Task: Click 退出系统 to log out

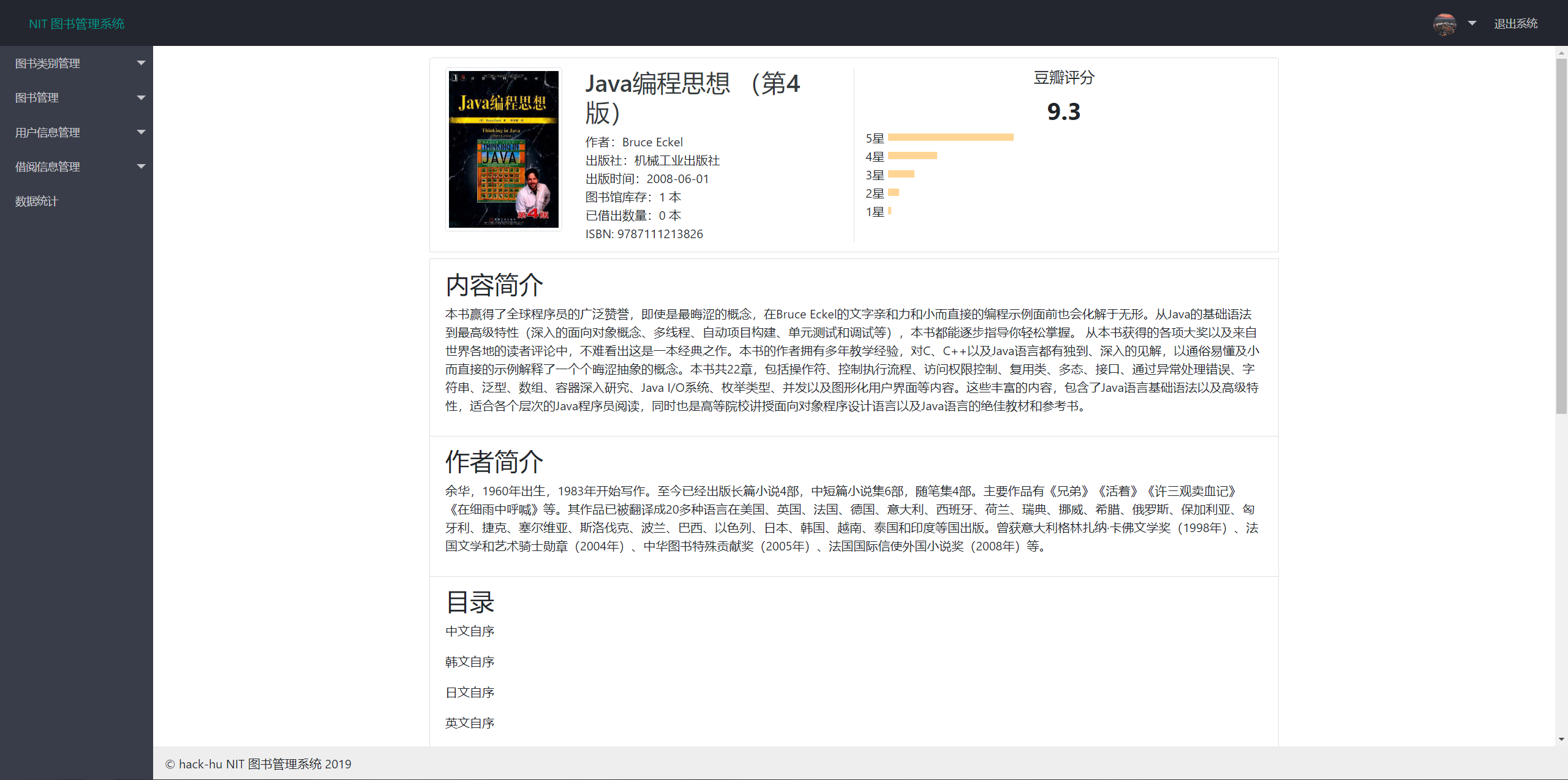Action: coord(1515,24)
